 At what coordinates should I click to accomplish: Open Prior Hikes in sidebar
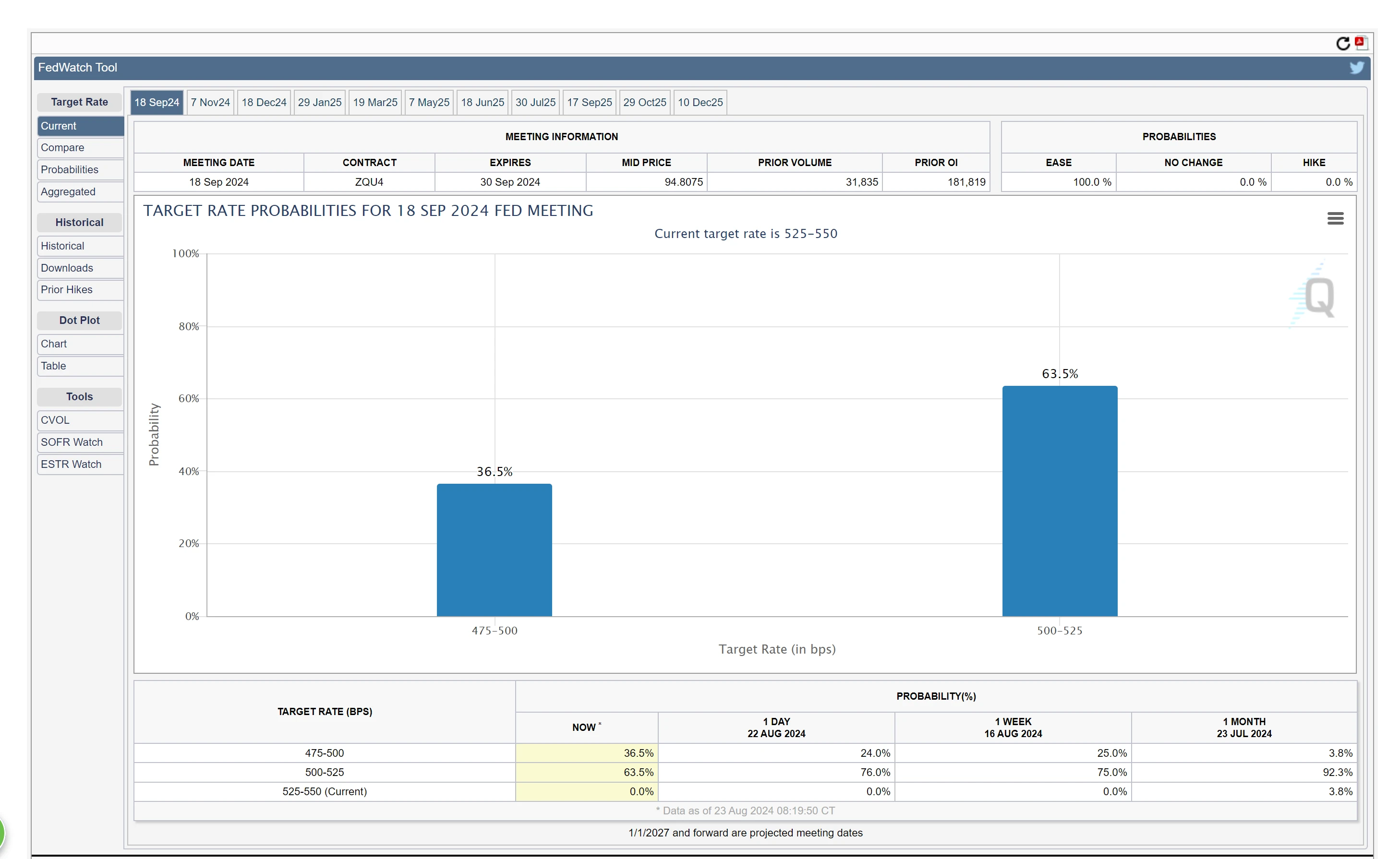point(80,290)
